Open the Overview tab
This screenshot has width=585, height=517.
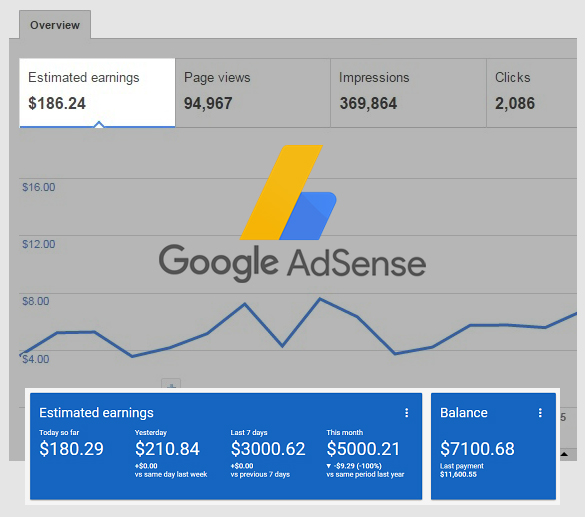coord(55,25)
